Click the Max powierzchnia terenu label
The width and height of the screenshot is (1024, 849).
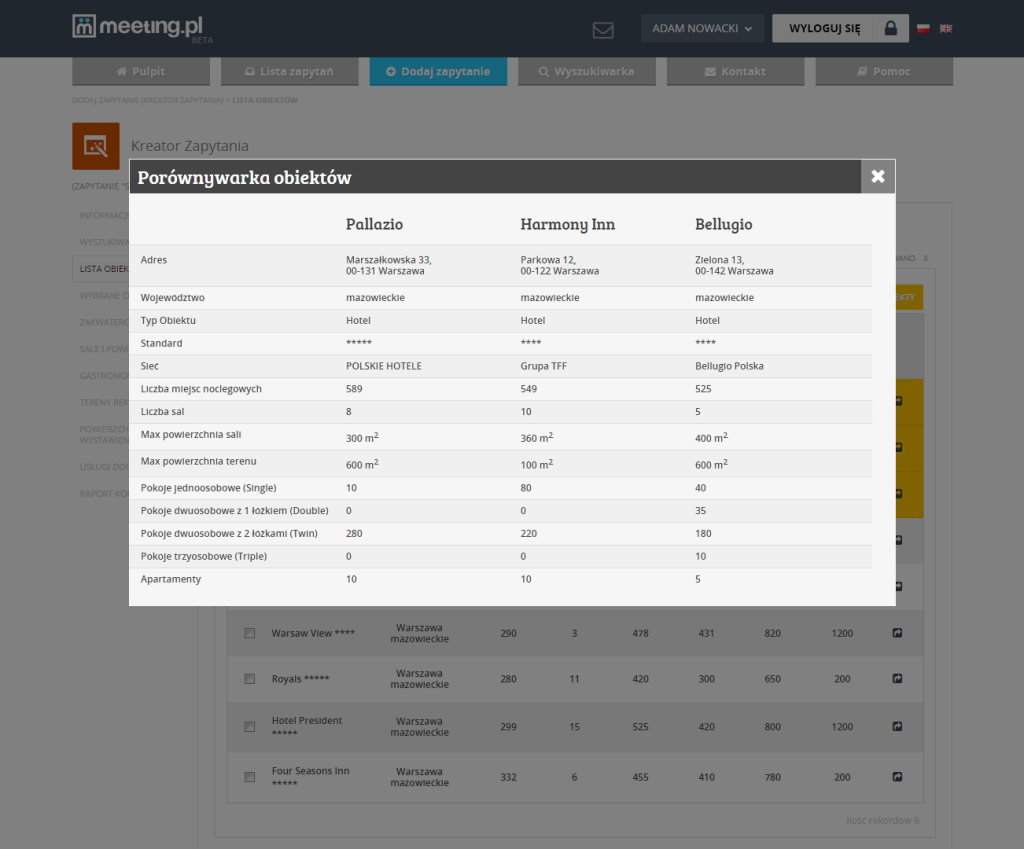199,462
